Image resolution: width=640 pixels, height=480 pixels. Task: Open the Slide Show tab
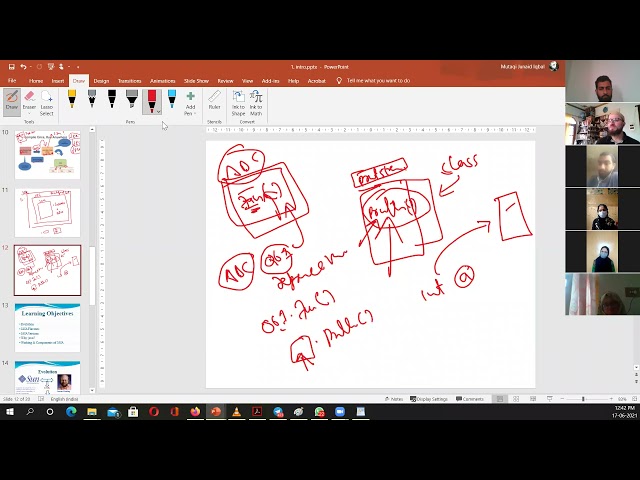(x=196, y=81)
